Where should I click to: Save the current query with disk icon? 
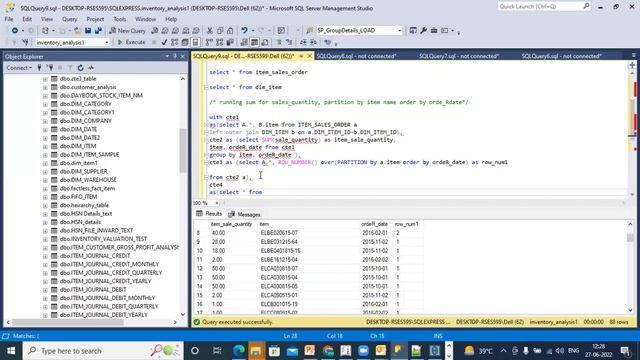coord(88,31)
